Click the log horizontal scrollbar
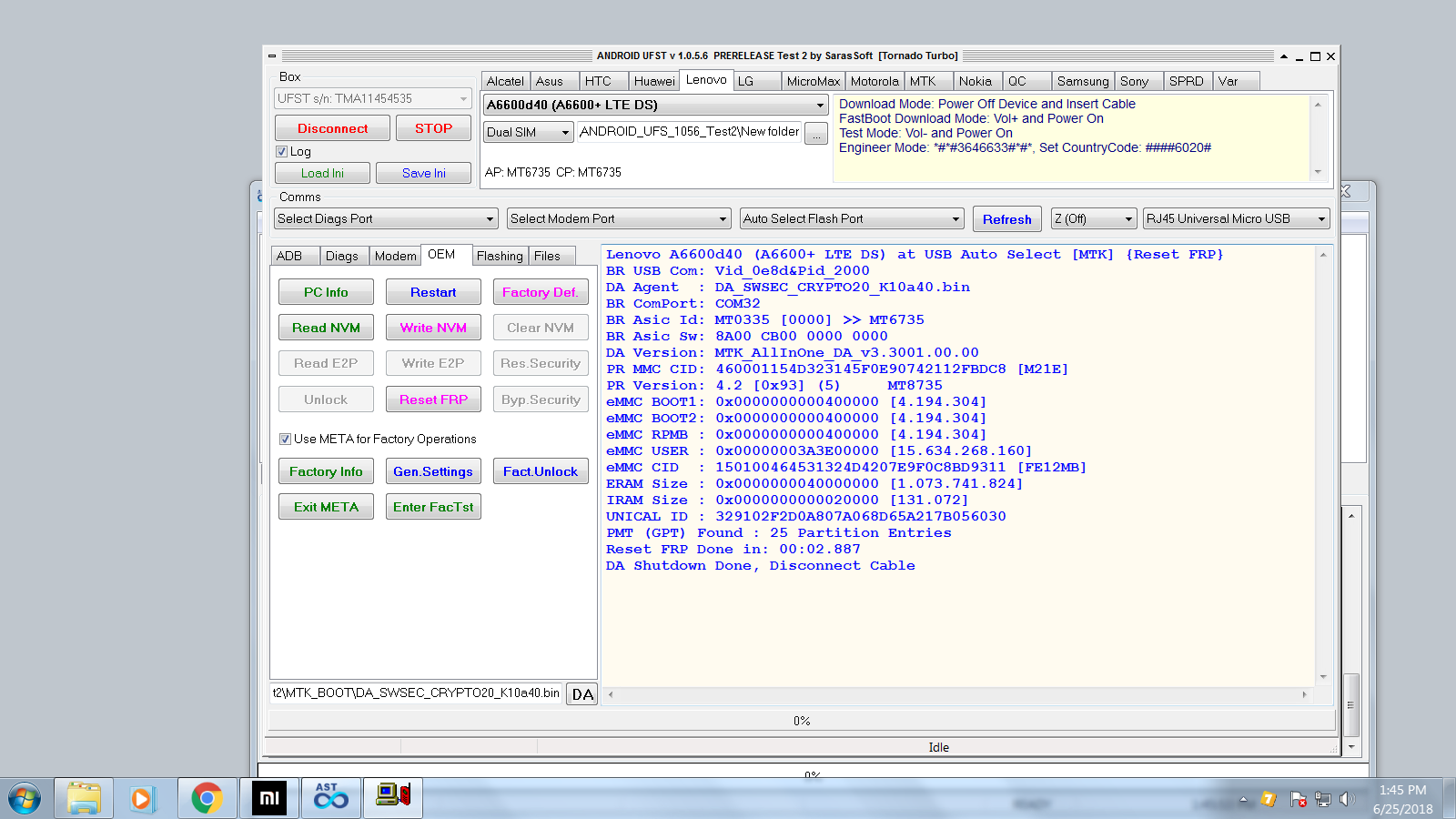The height and width of the screenshot is (819, 1456). pyautogui.click(x=957, y=694)
